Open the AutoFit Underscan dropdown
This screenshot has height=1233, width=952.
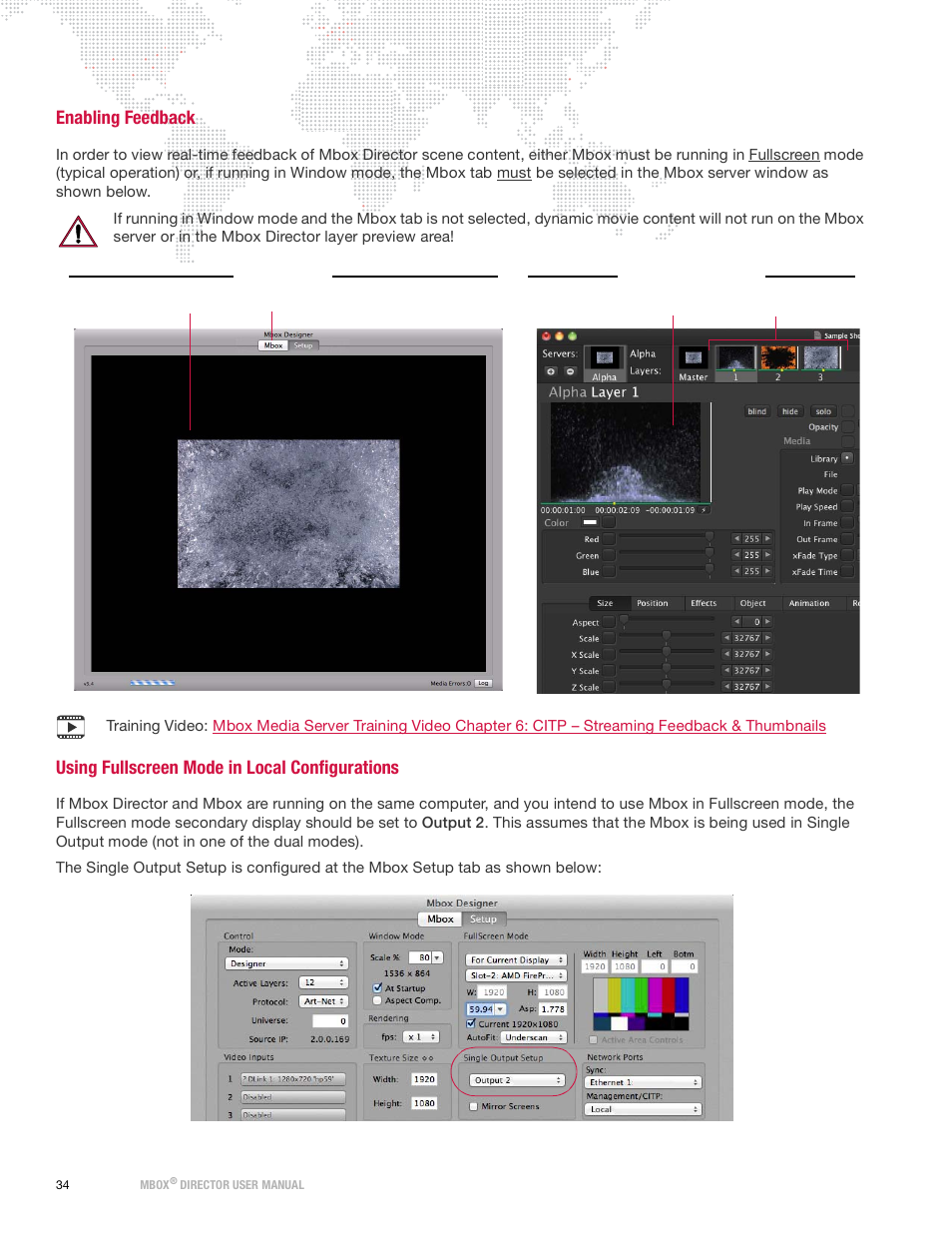point(534,1037)
